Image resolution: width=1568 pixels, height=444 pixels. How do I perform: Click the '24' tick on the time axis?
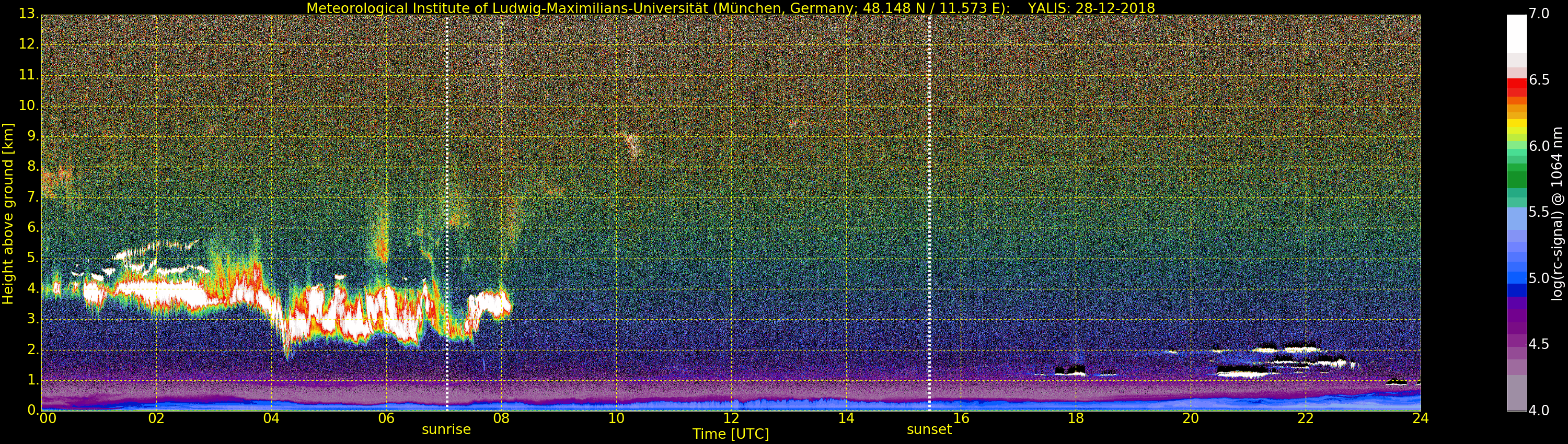click(x=1421, y=418)
